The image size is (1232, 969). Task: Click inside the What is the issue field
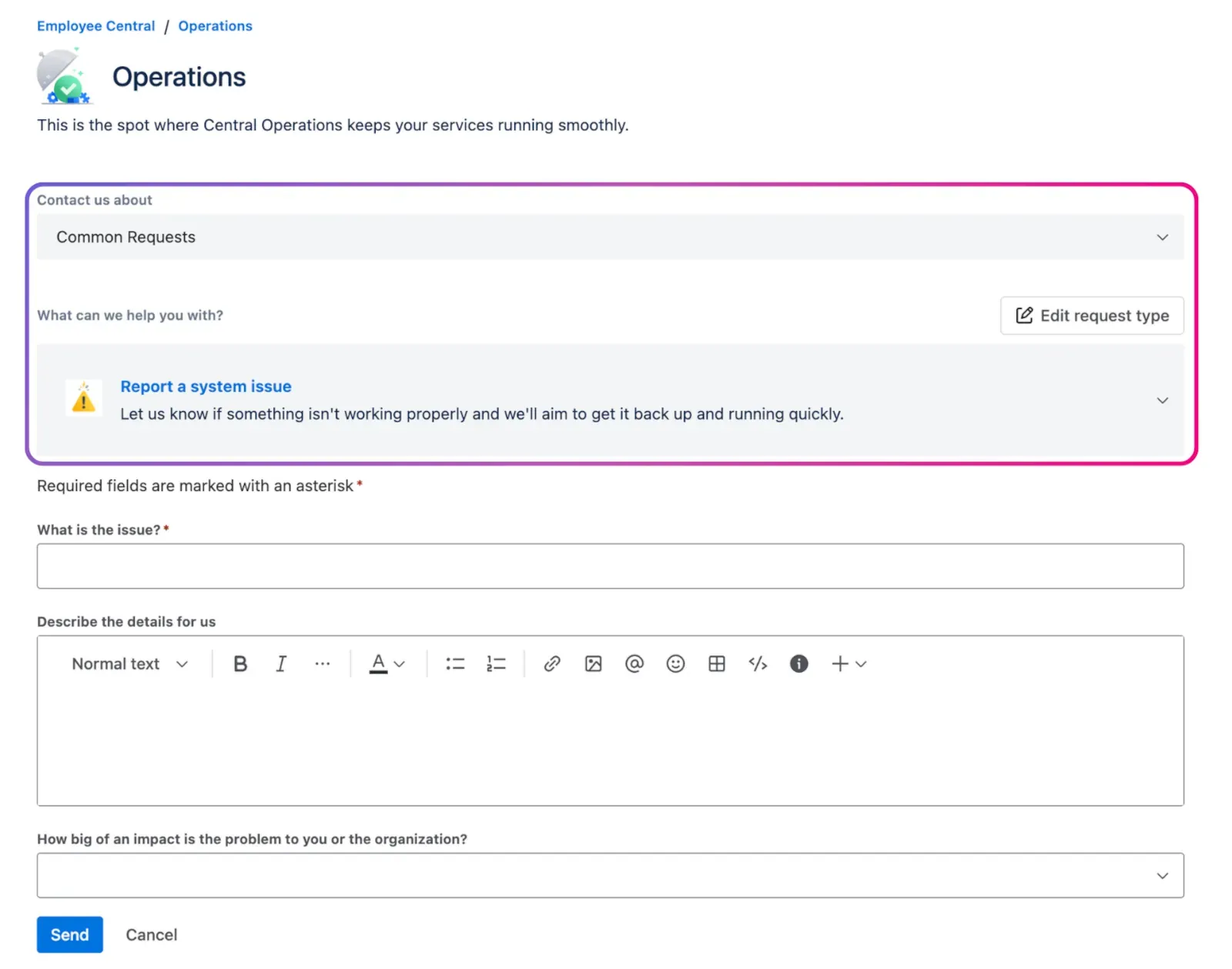[610, 566]
